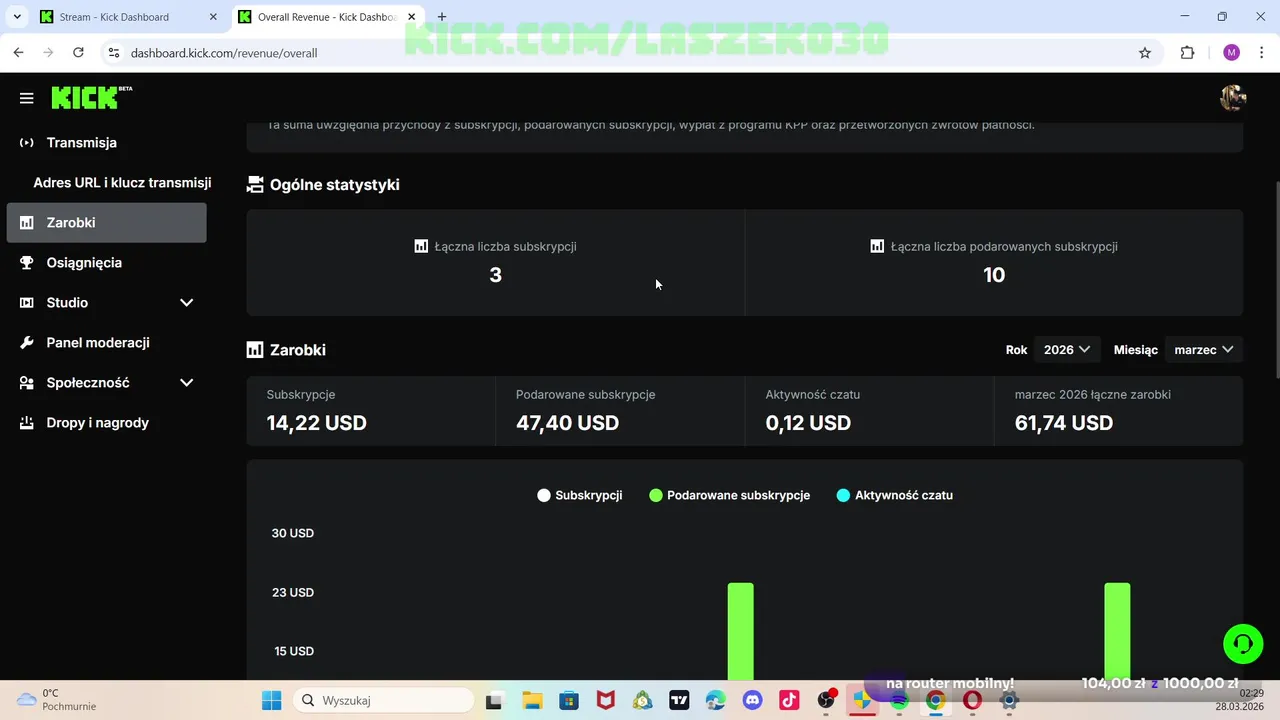Click icon beside Łączna liczba podarowanych subskrypcji

coord(877,246)
